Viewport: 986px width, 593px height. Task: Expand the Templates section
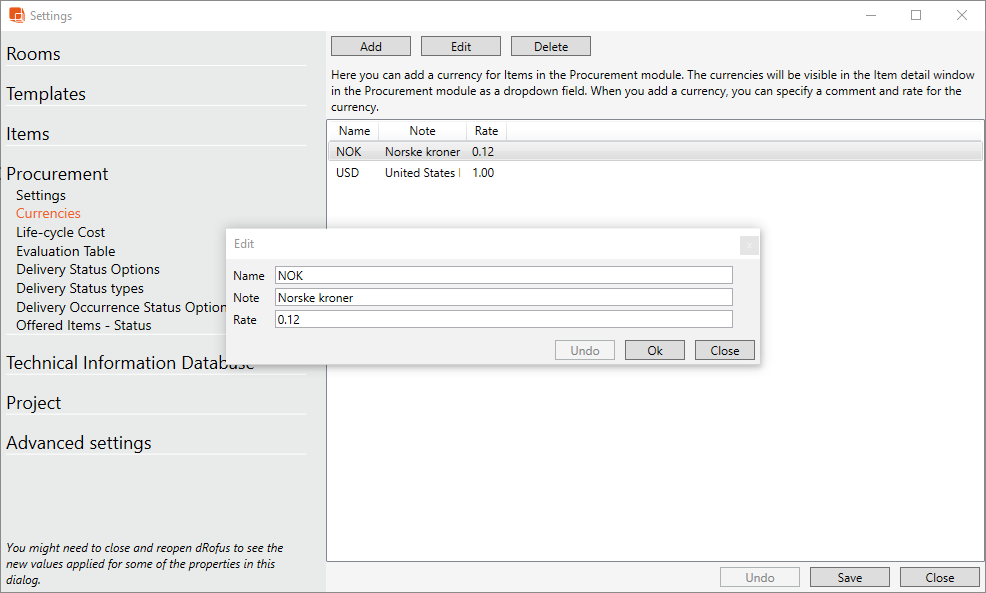tap(46, 94)
